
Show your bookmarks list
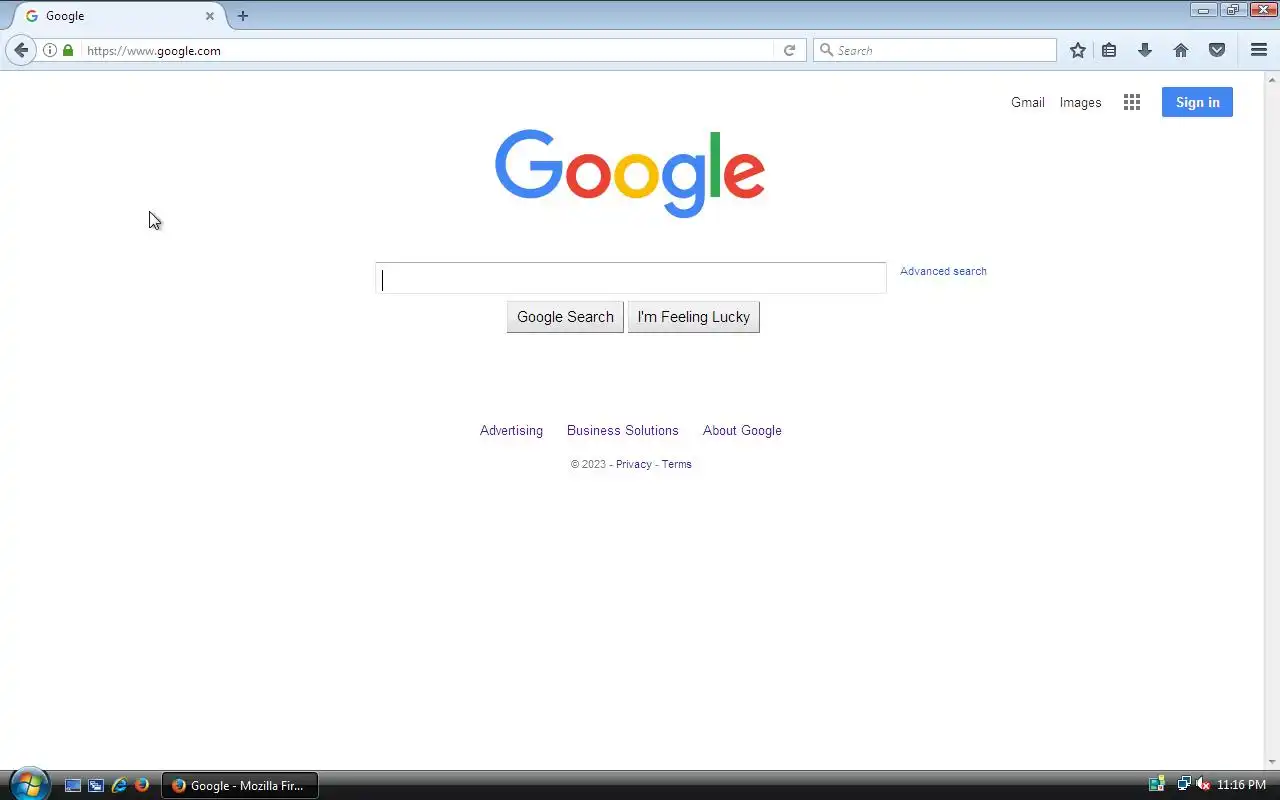point(1109,50)
